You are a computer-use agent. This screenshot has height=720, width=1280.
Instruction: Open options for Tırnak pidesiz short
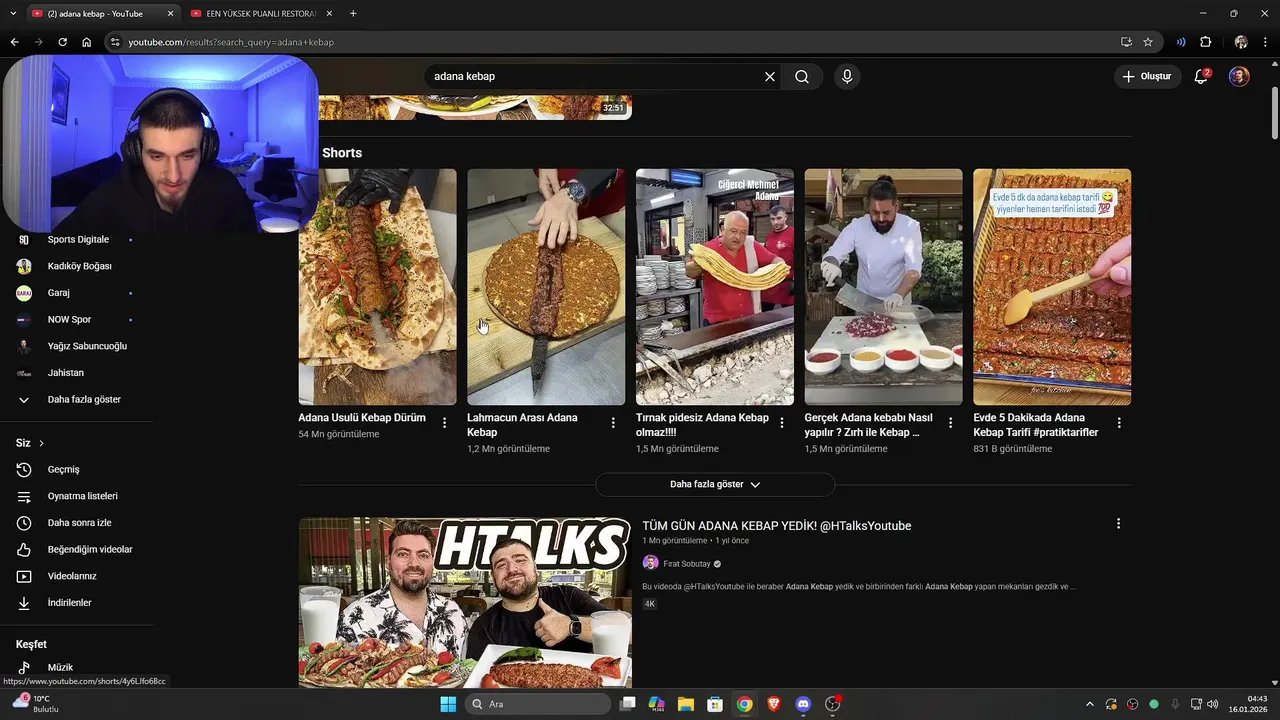point(782,423)
